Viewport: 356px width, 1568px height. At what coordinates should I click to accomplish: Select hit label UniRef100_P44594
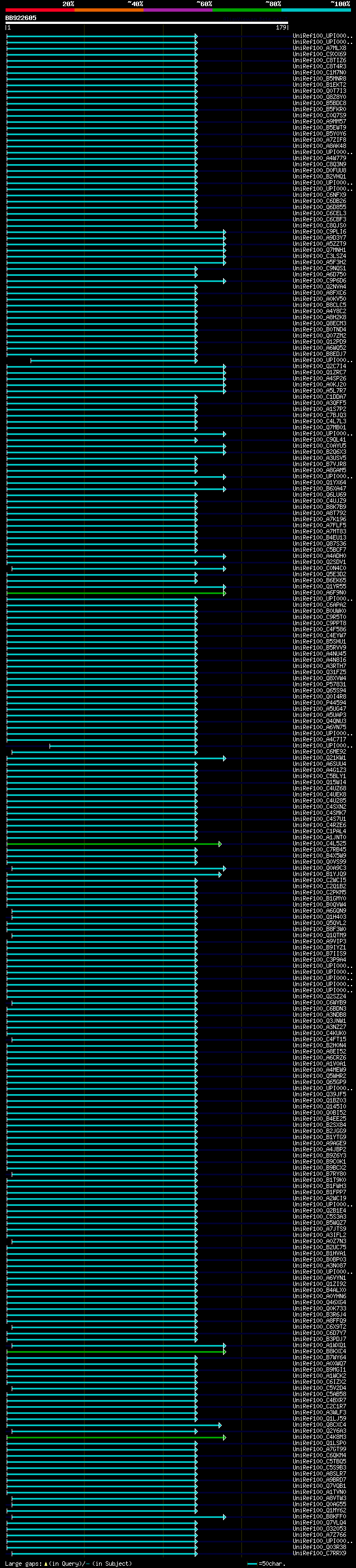click(319, 703)
